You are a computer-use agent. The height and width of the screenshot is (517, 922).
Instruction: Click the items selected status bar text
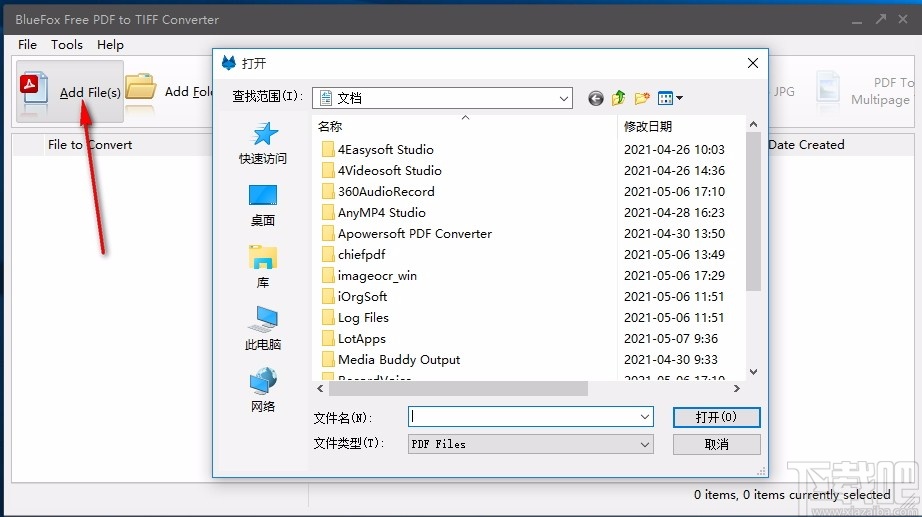click(792, 495)
